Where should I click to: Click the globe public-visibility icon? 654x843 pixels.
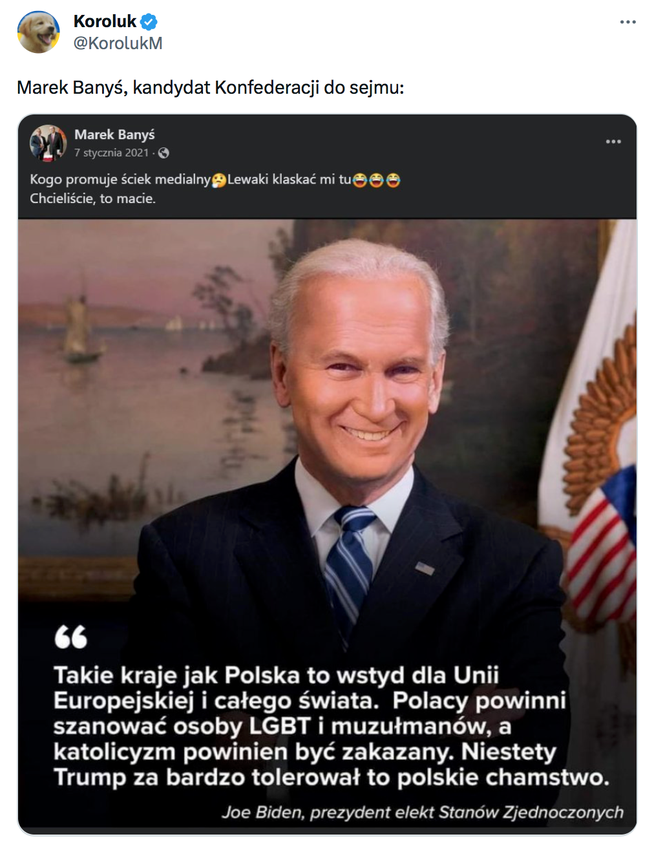coord(164,153)
